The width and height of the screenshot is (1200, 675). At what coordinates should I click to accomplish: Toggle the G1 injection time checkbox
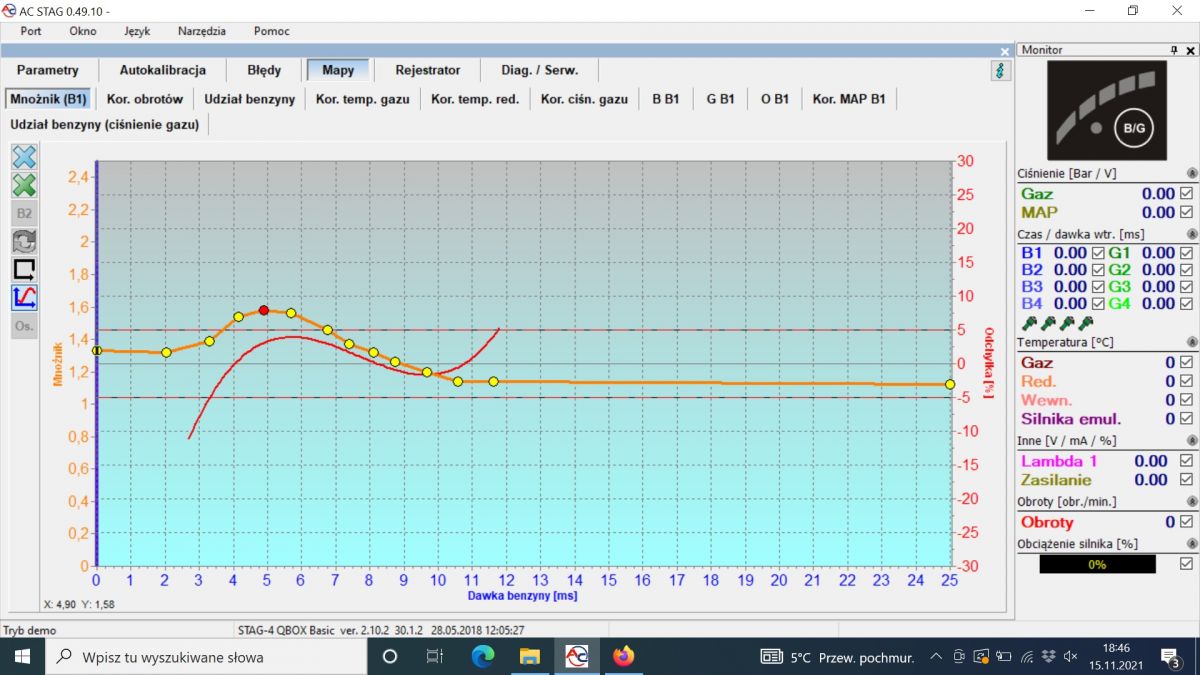(1186, 253)
